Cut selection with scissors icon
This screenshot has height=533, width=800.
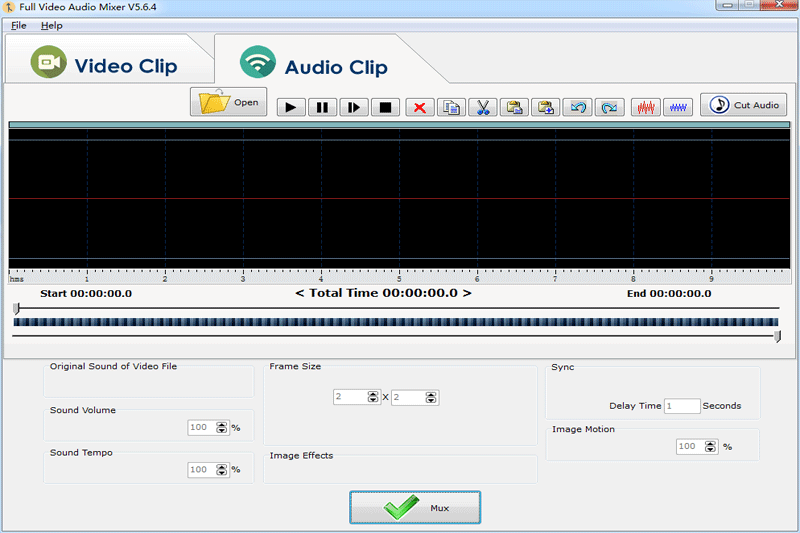tap(483, 107)
